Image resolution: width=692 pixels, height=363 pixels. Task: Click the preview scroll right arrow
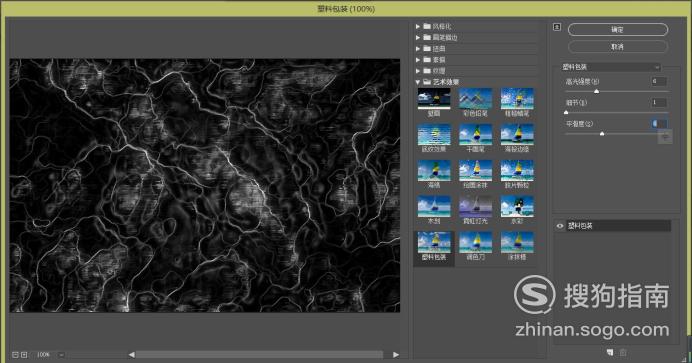click(x=396, y=355)
